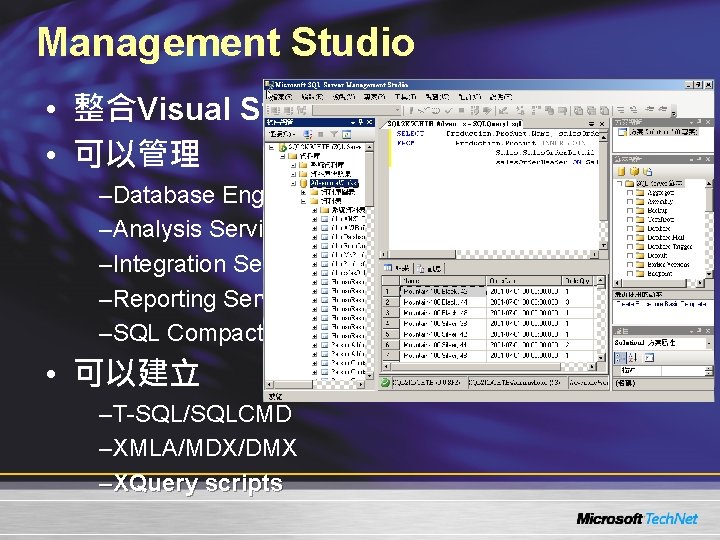Click the Analysis Services templates cube icon
The height and width of the screenshot is (540, 720).
(x=635, y=171)
